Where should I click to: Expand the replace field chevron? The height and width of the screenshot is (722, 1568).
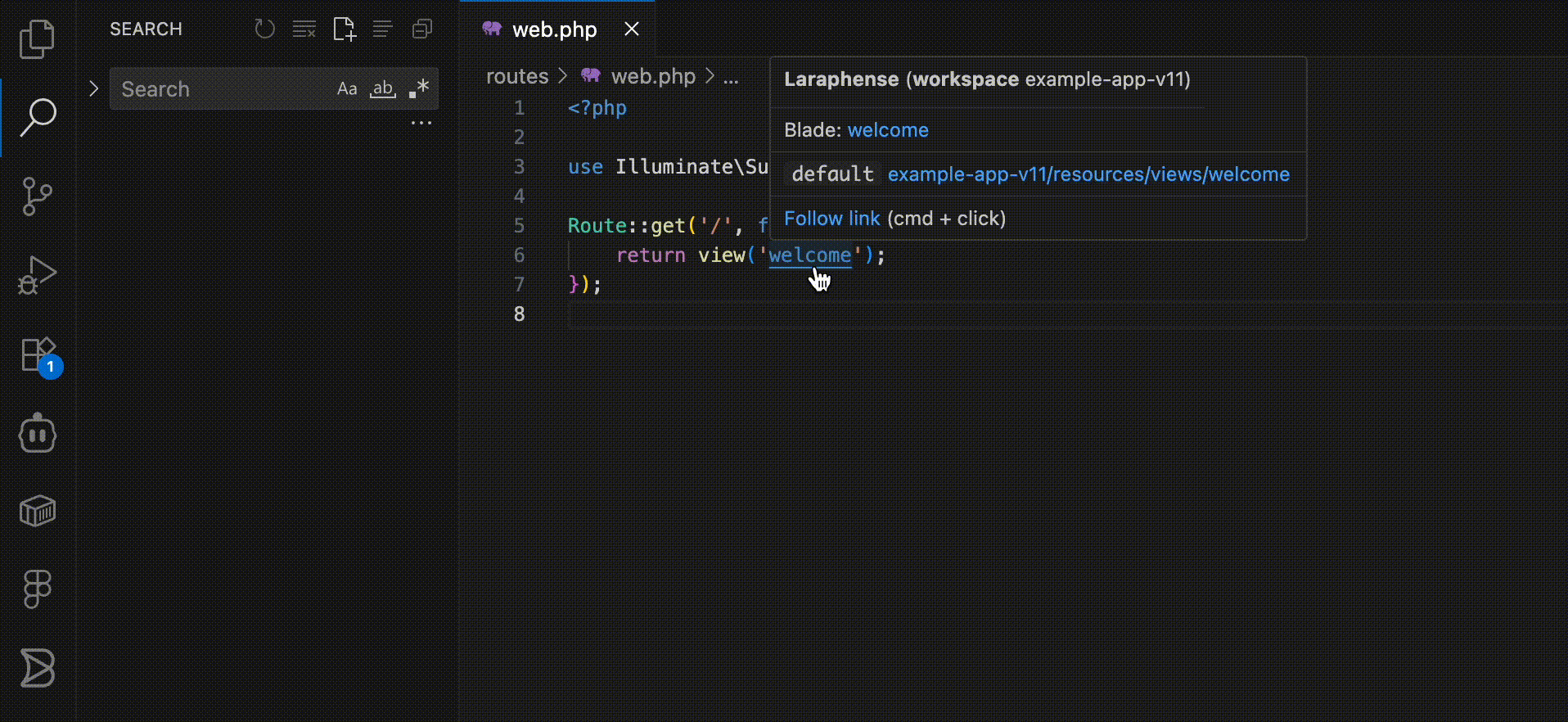pyautogui.click(x=93, y=88)
